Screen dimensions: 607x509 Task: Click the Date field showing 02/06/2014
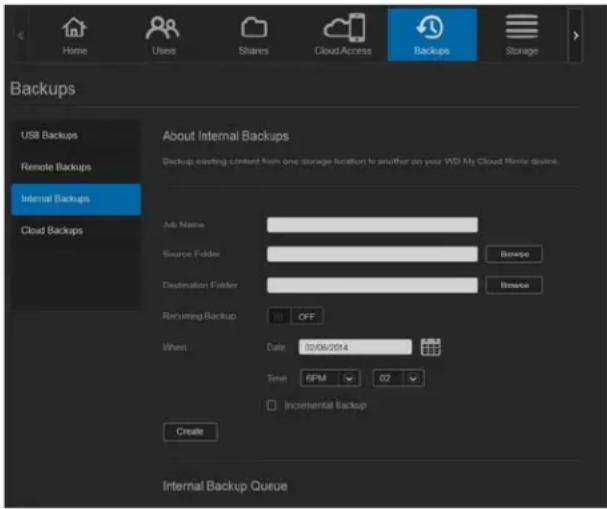tap(355, 347)
